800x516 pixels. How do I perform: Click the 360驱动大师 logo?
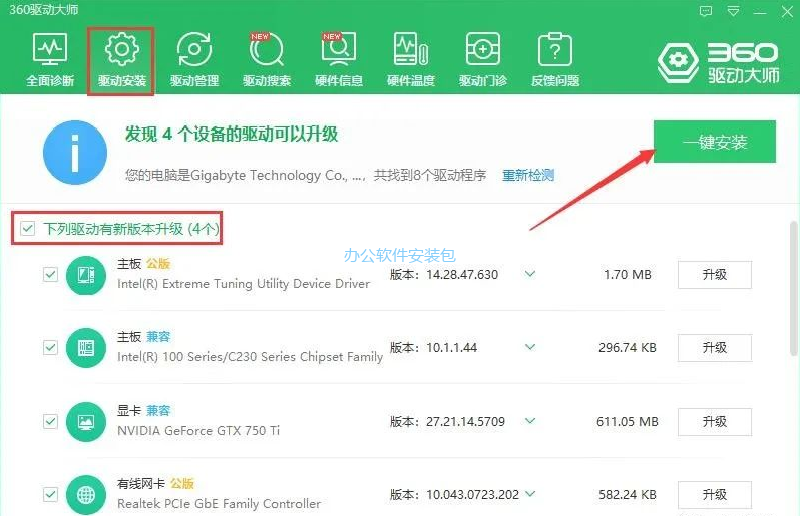(x=718, y=63)
